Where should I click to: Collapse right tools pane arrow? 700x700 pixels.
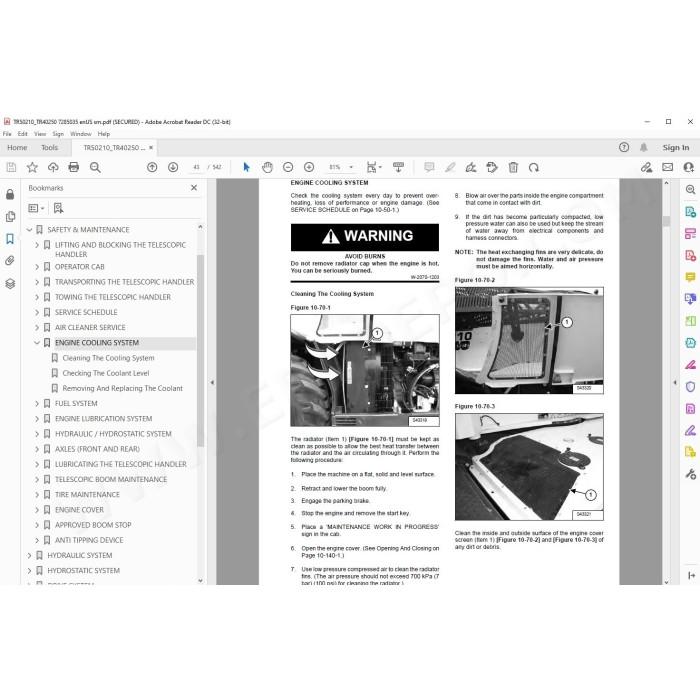tap(675, 383)
